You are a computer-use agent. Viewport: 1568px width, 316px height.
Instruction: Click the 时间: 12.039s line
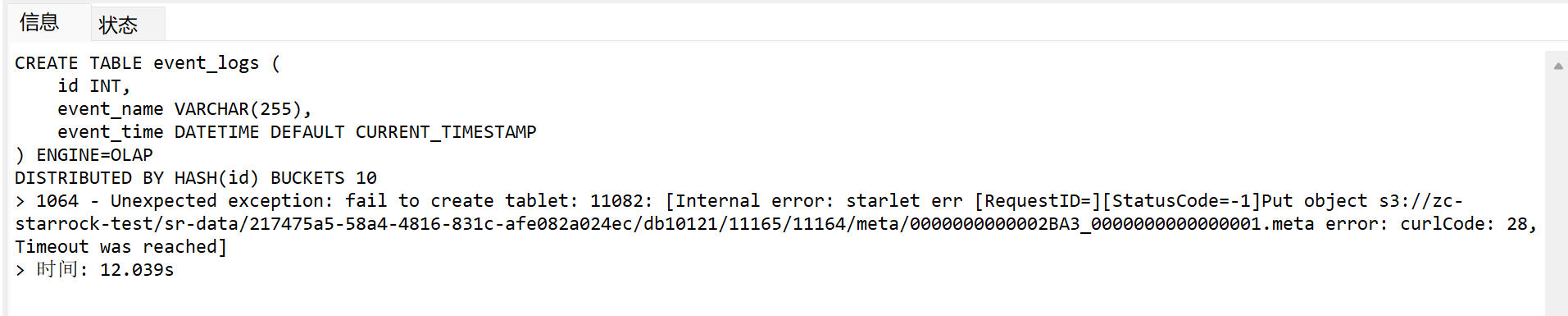click(105, 270)
